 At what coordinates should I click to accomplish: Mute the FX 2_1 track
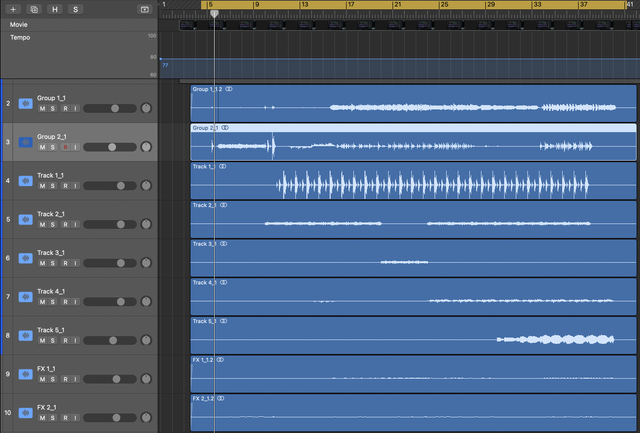point(42,418)
